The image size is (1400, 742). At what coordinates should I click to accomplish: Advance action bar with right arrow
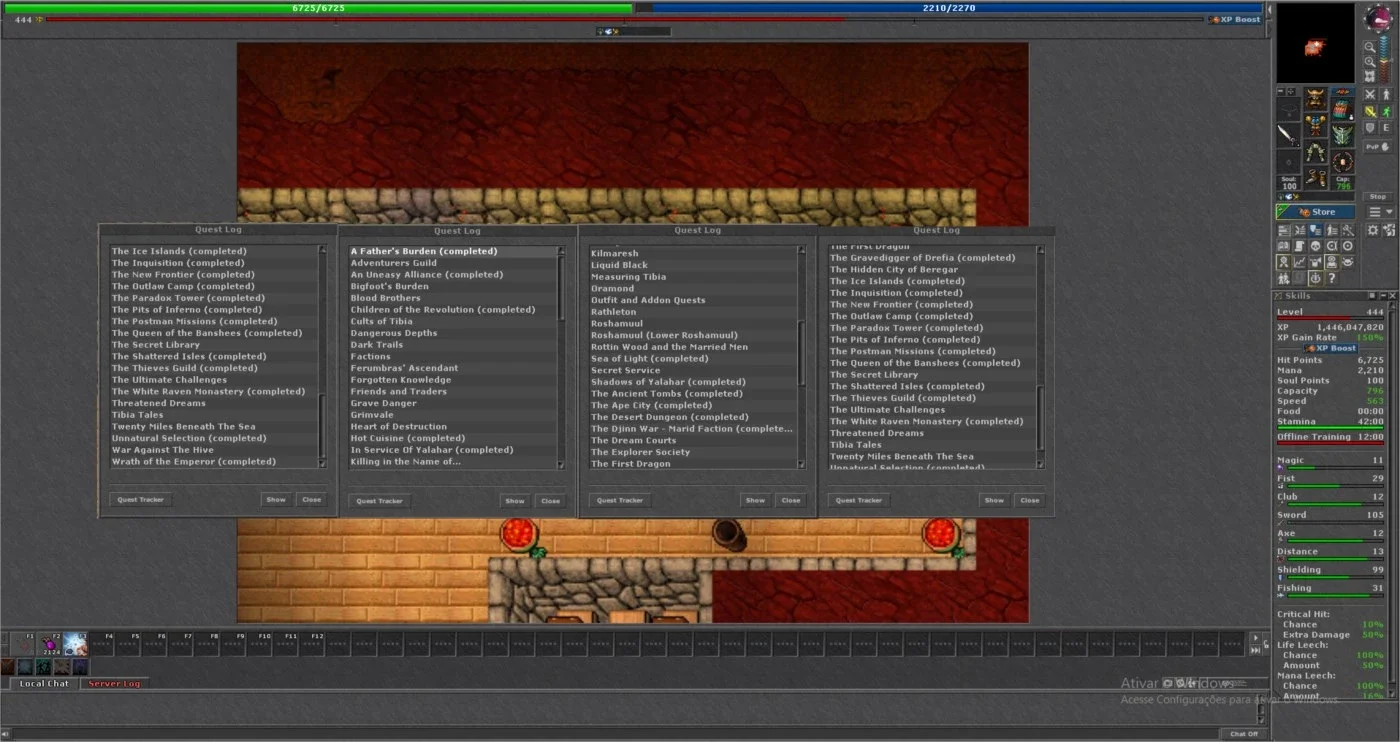point(1256,637)
